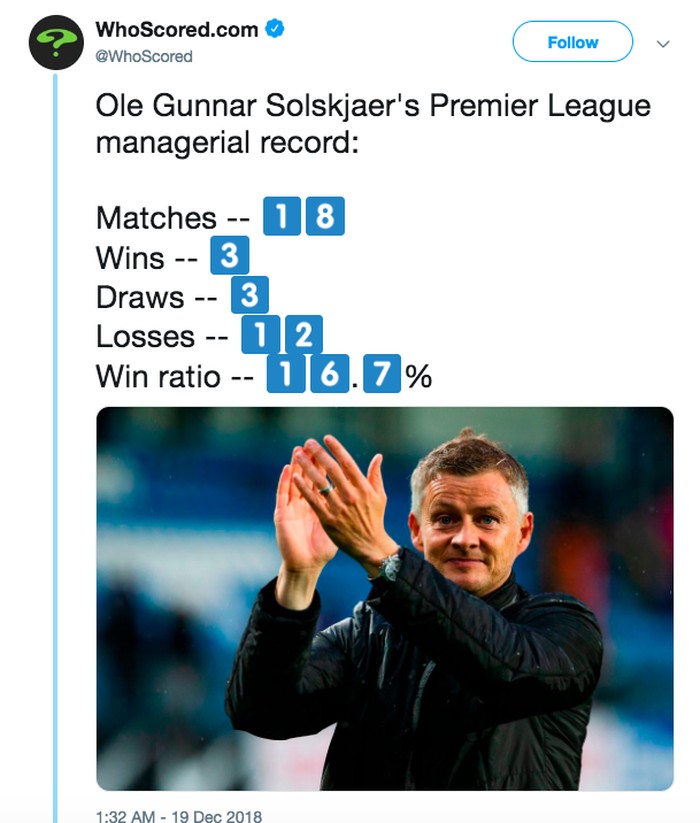700x823 pixels.
Task: Open the WhoScored profile avatar
Action: [x=56, y=42]
